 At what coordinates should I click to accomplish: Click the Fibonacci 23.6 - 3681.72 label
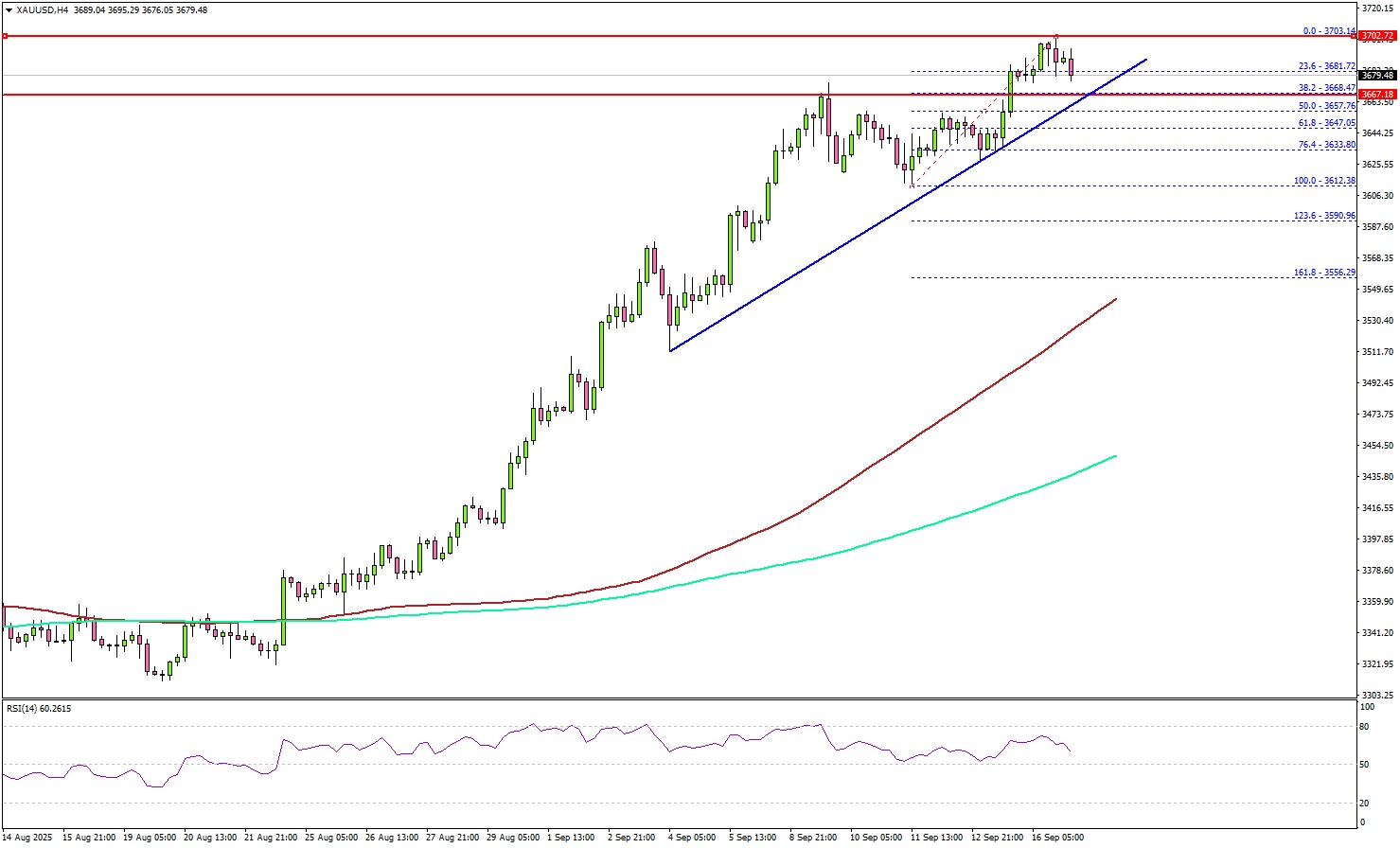[x=1326, y=66]
